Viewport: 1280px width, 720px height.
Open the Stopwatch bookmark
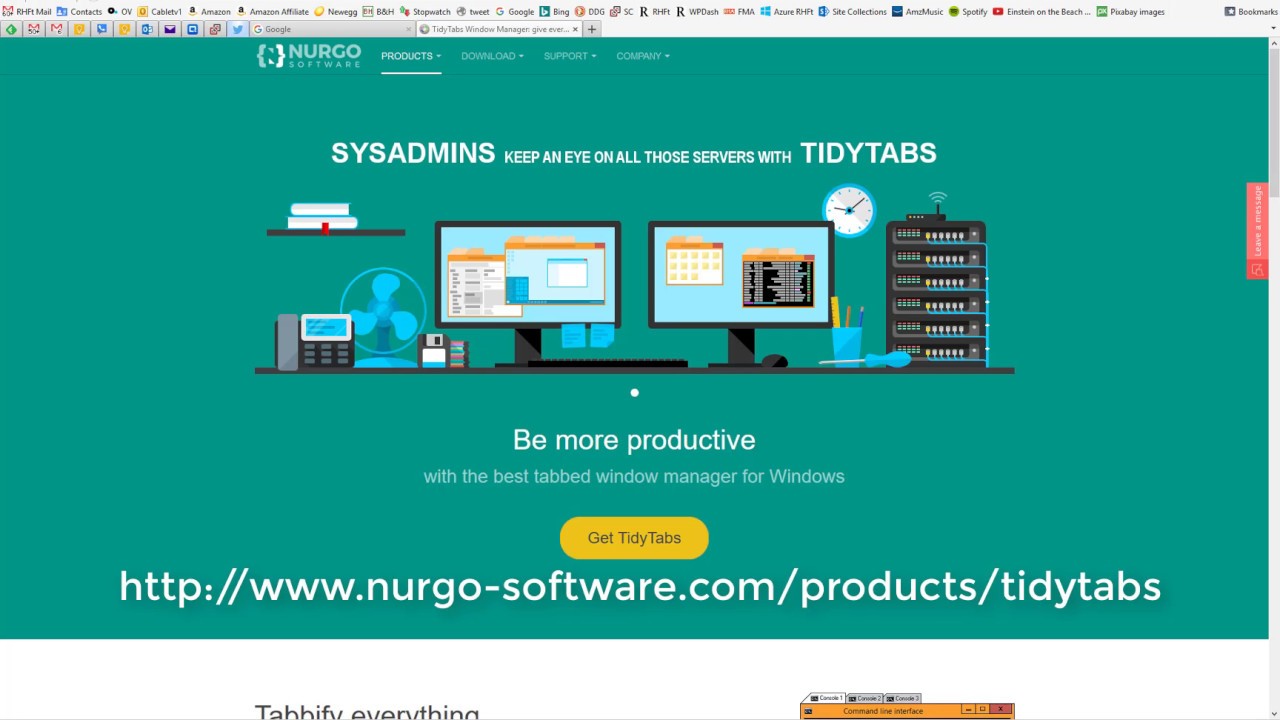coord(425,11)
